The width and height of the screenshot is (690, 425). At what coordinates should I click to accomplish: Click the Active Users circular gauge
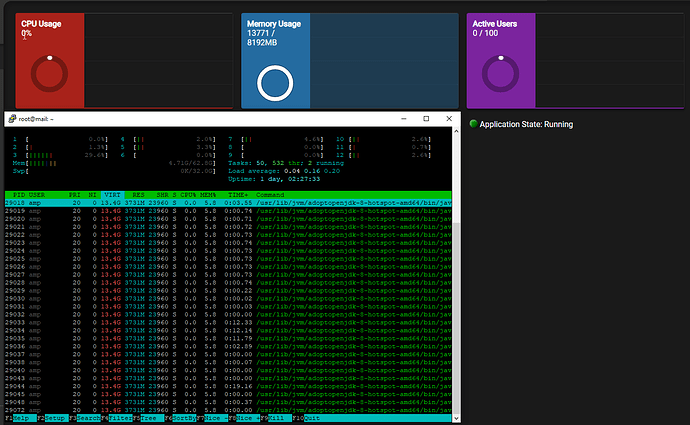[x=500, y=73]
